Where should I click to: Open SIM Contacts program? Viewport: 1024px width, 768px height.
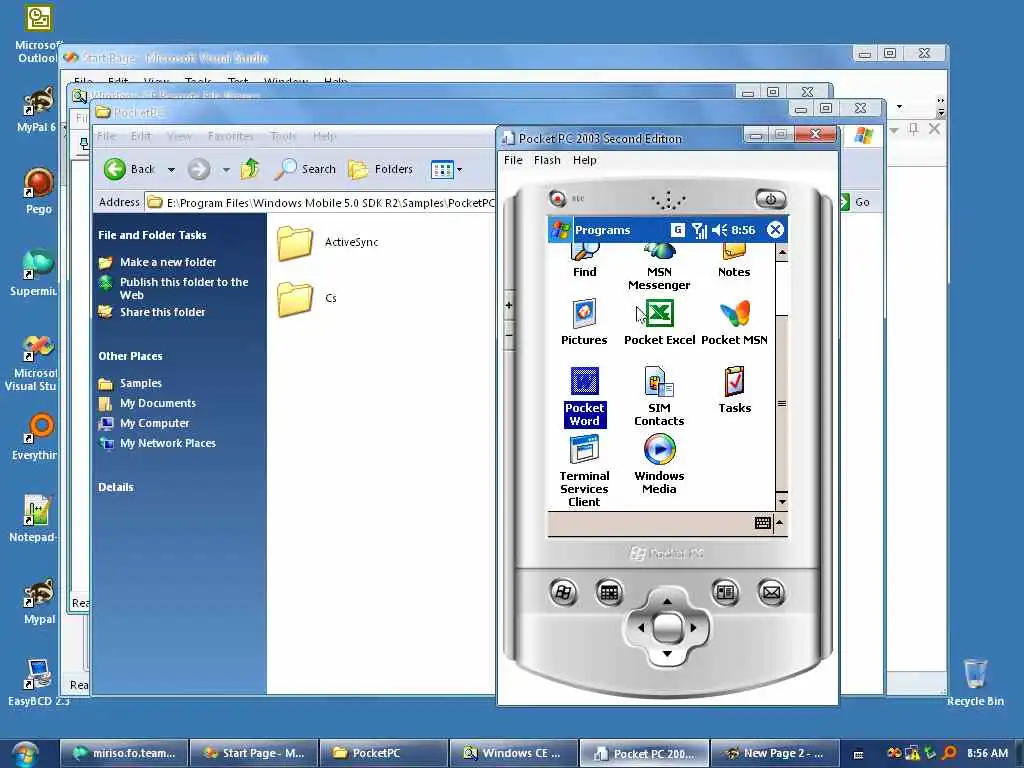(659, 396)
